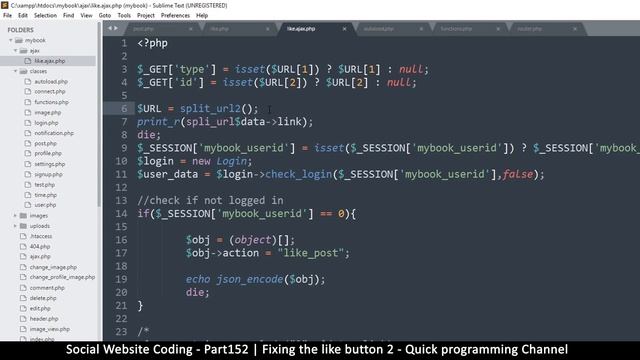The image size is (640, 360).
Task: Open user.php in the sidebar
Action: (x=45, y=205)
